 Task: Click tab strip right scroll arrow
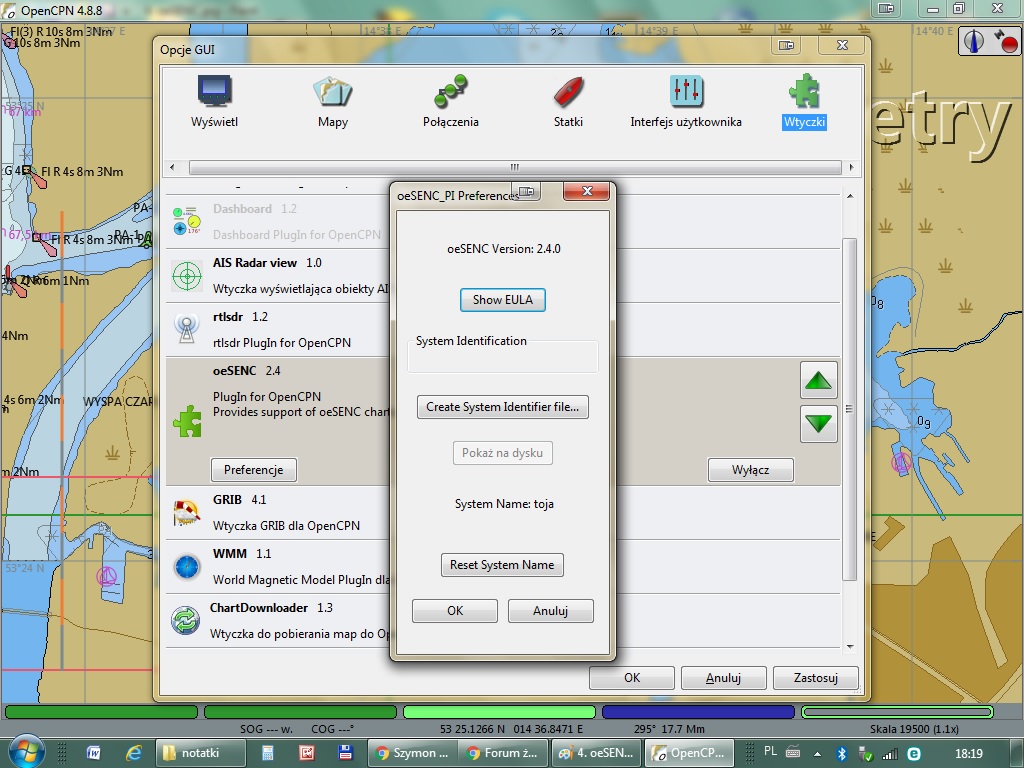(851, 167)
